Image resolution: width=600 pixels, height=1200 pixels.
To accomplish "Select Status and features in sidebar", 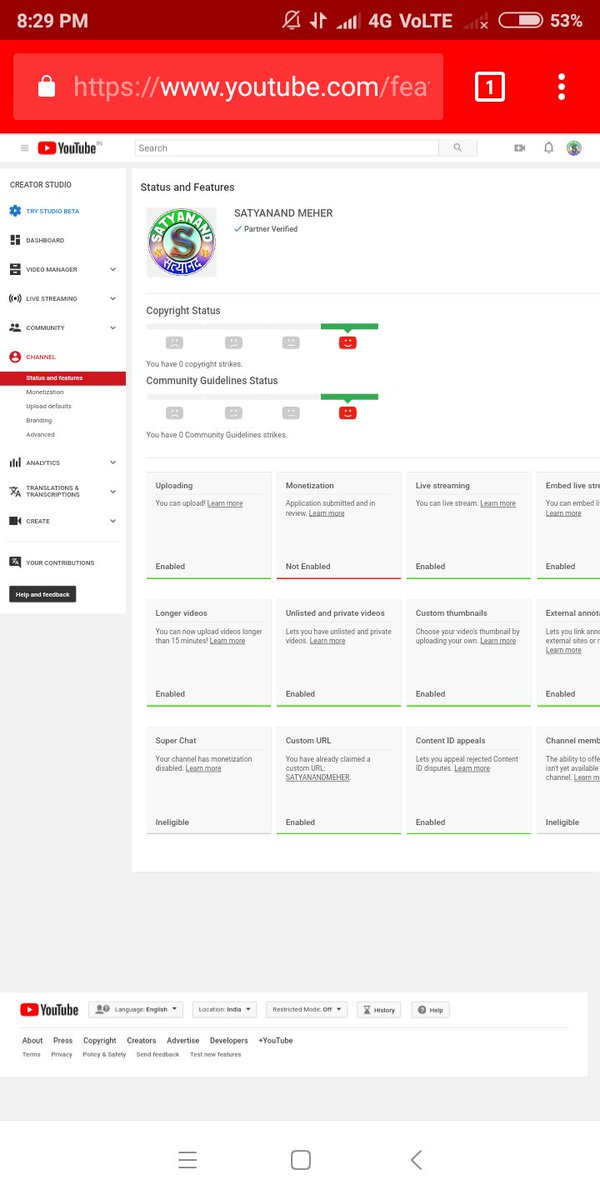I will click(63, 378).
